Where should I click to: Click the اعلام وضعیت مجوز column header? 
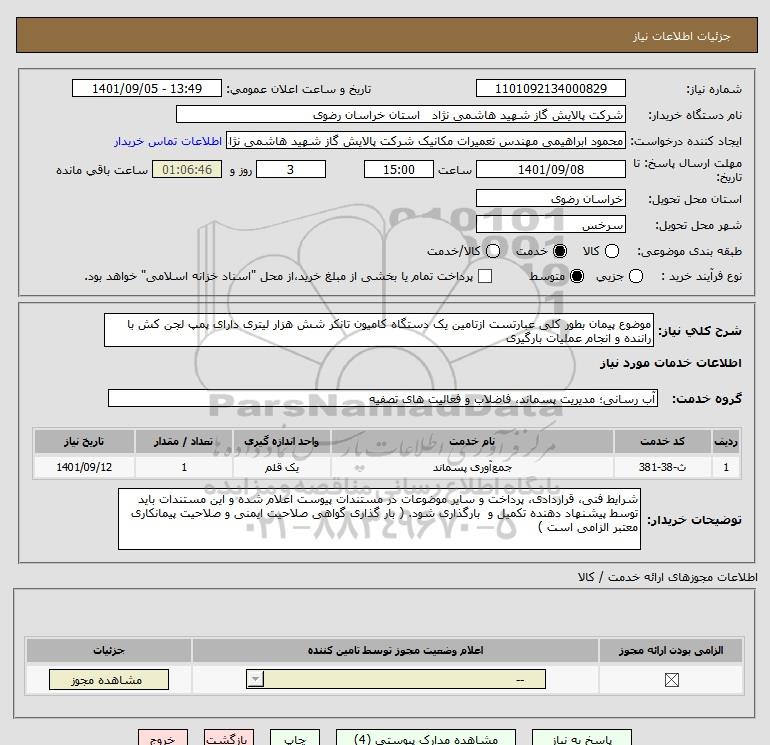click(x=395, y=650)
